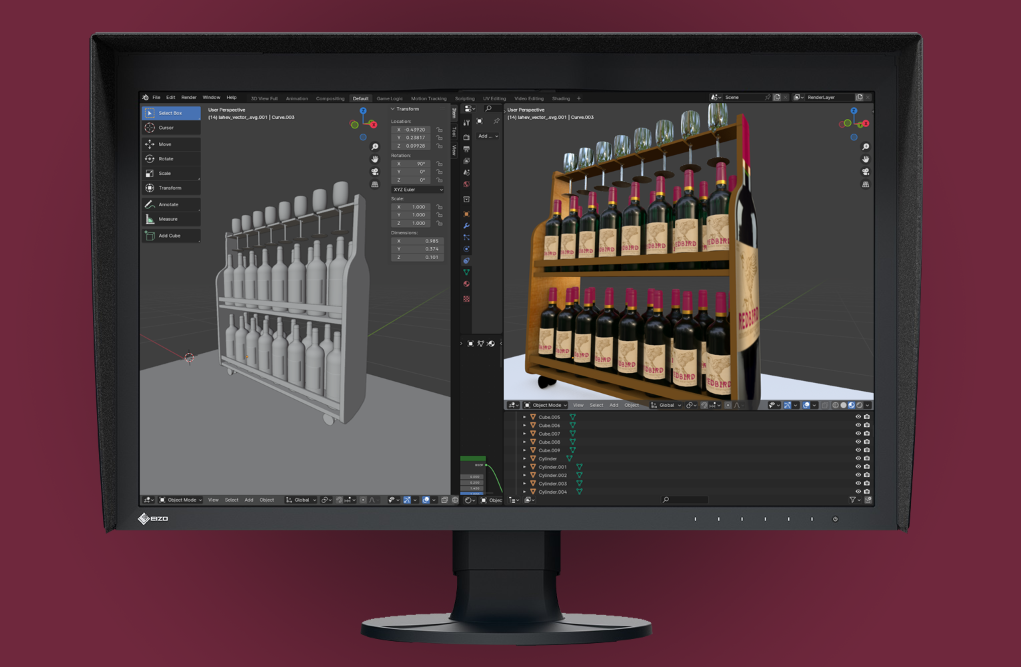Click the pan hand icon in the left viewport
This screenshot has width=1021, height=667.
(375, 159)
